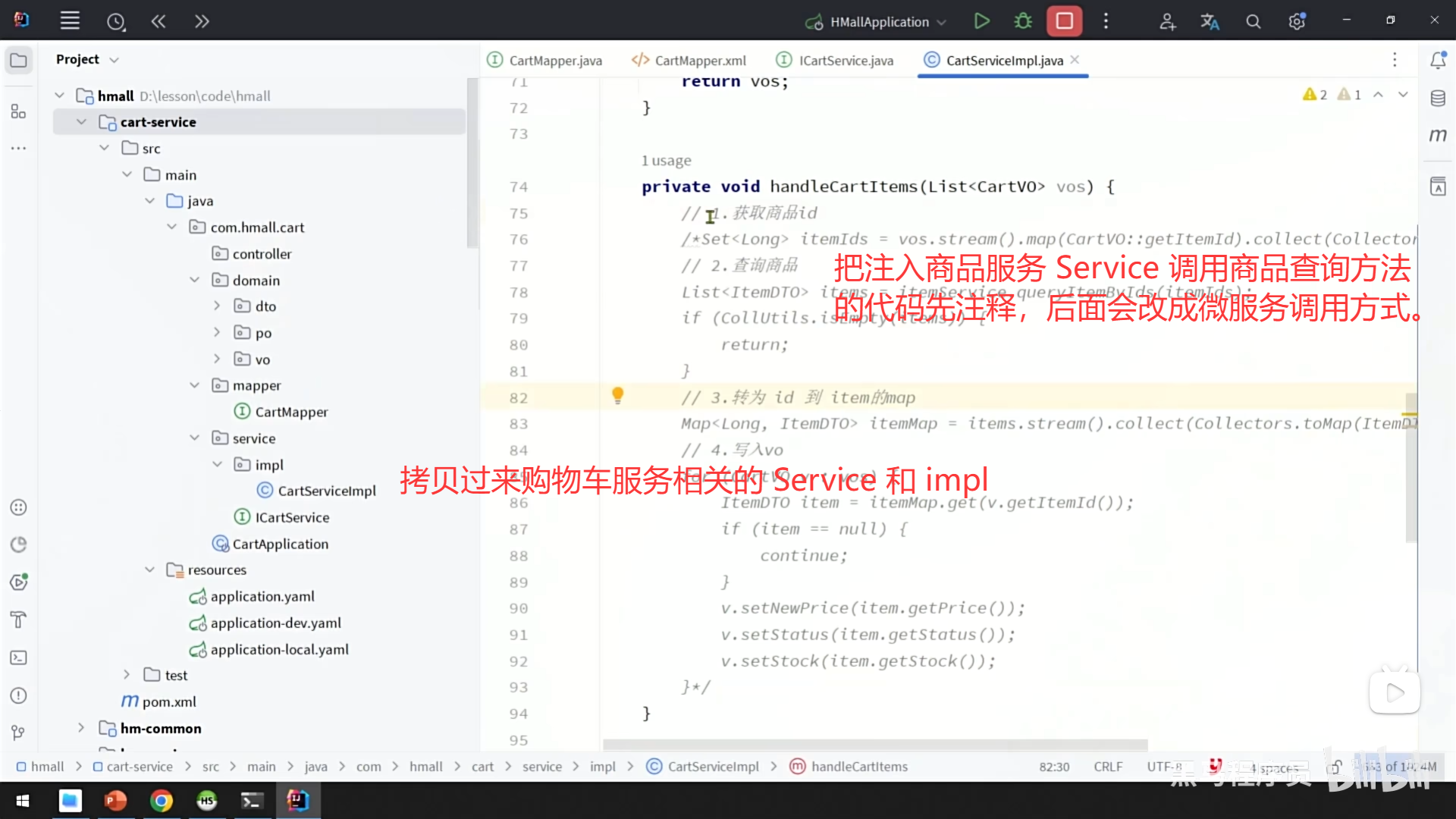Open the Git version control tool window
Viewport: 1456px width, 819px height.
(19, 733)
